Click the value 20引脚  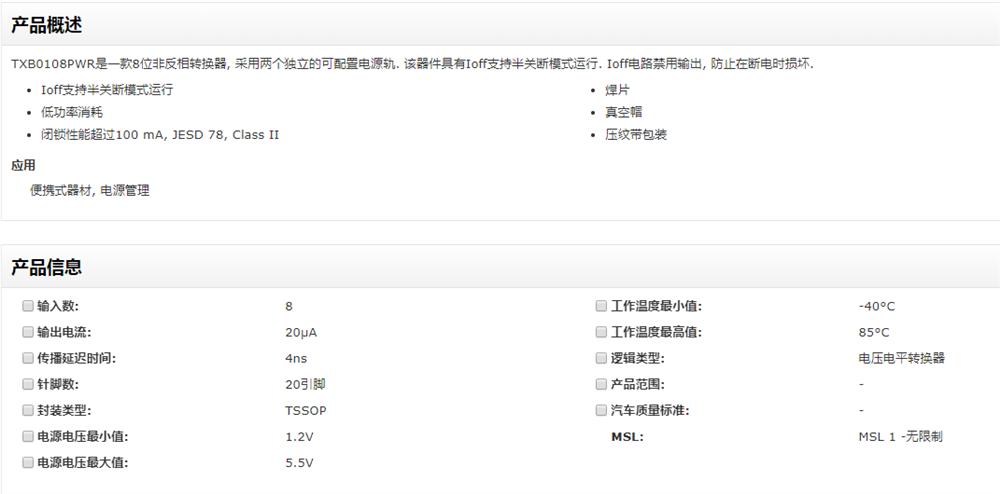305,384
